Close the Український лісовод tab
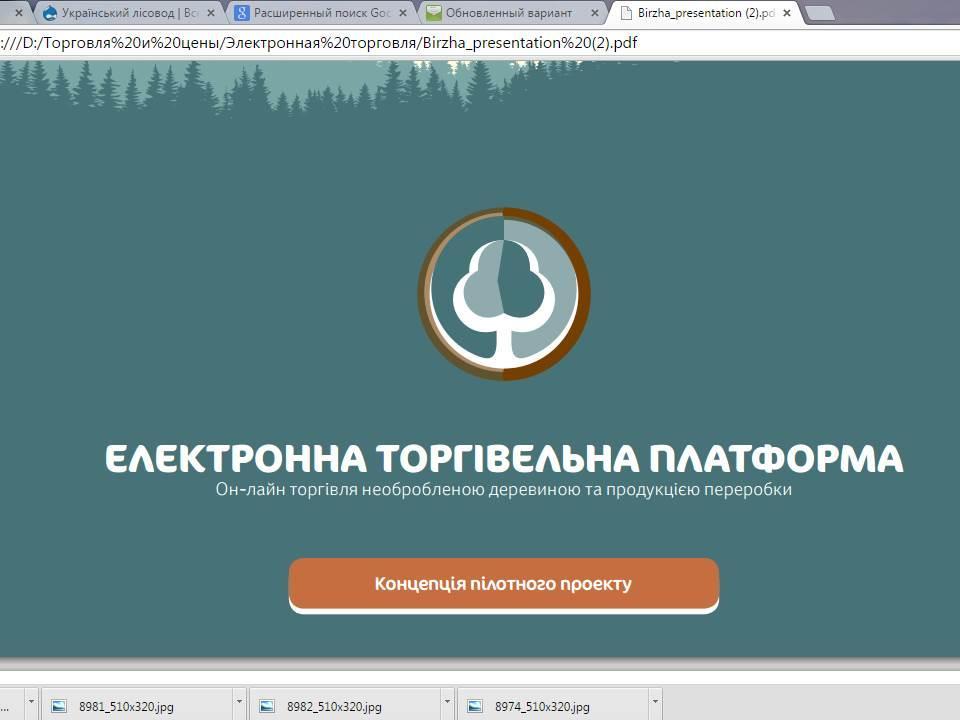Viewport: 960px width, 720px height. 210,14
